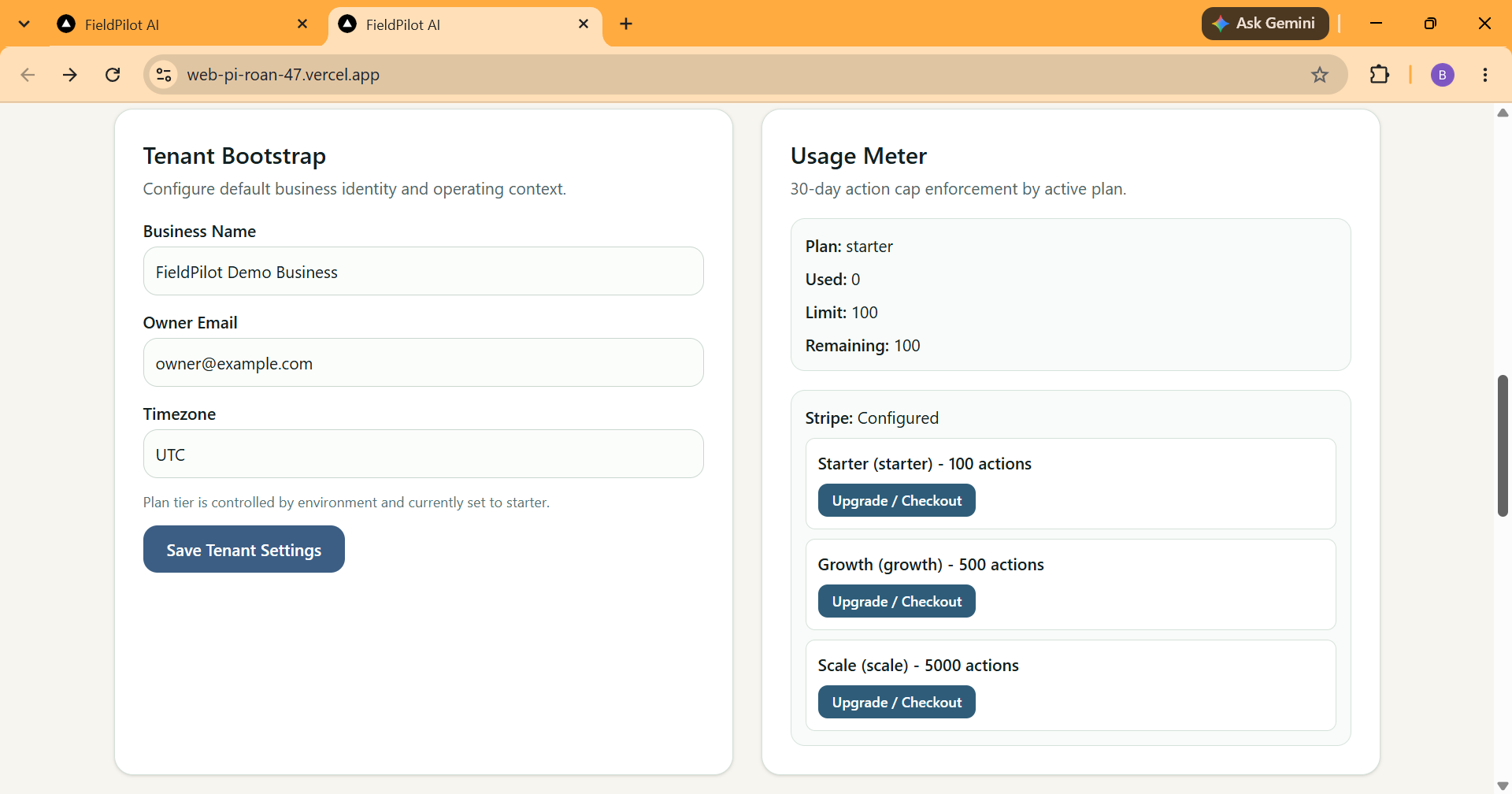
Task: Click the 'Limit: 100' text
Action: click(x=841, y=313)
